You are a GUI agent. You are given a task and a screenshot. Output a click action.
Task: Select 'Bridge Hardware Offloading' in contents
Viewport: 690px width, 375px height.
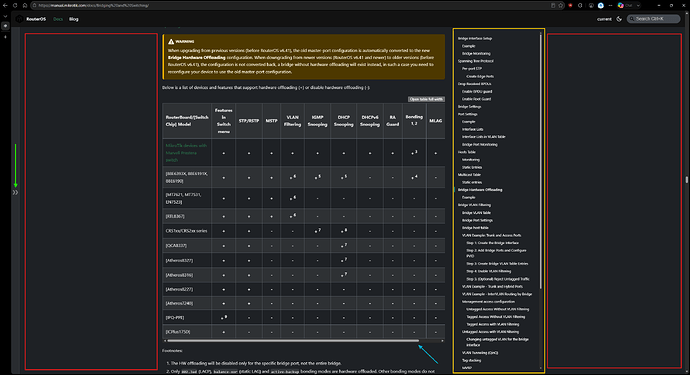pos(480,190)
